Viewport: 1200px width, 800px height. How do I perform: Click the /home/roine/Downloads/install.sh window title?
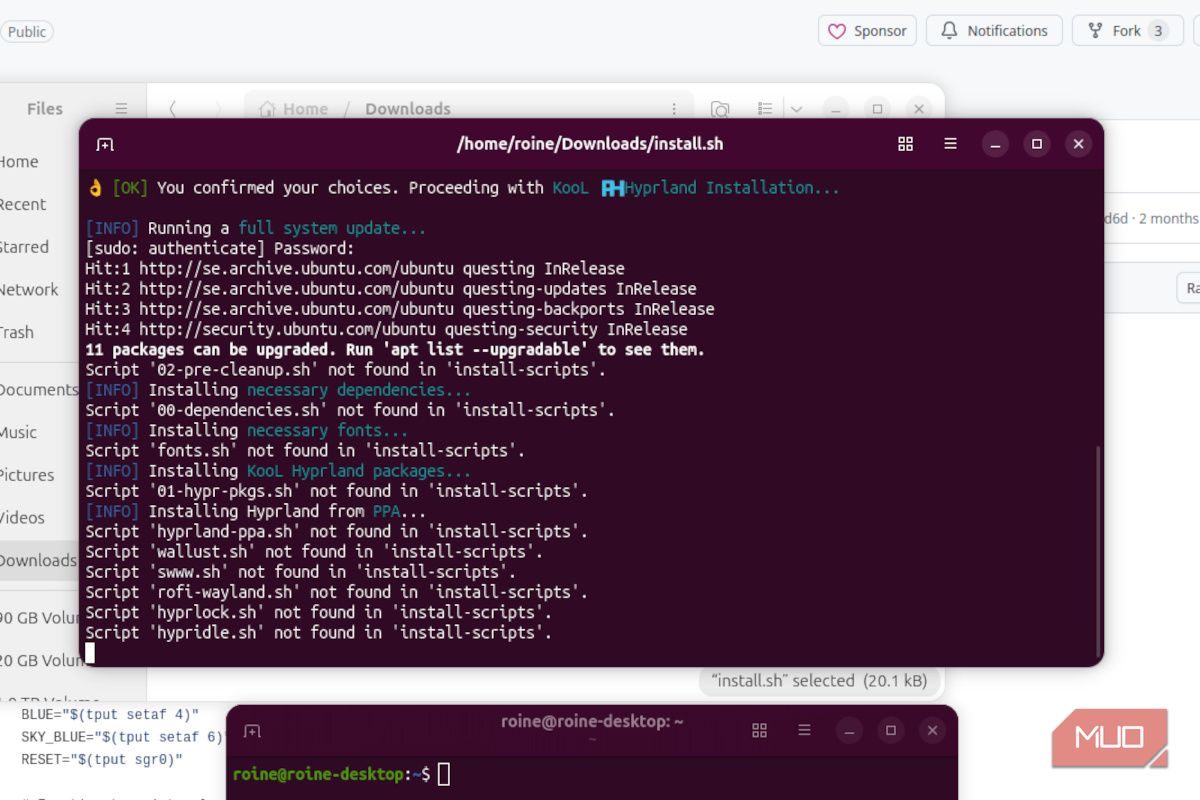point(590,144)
